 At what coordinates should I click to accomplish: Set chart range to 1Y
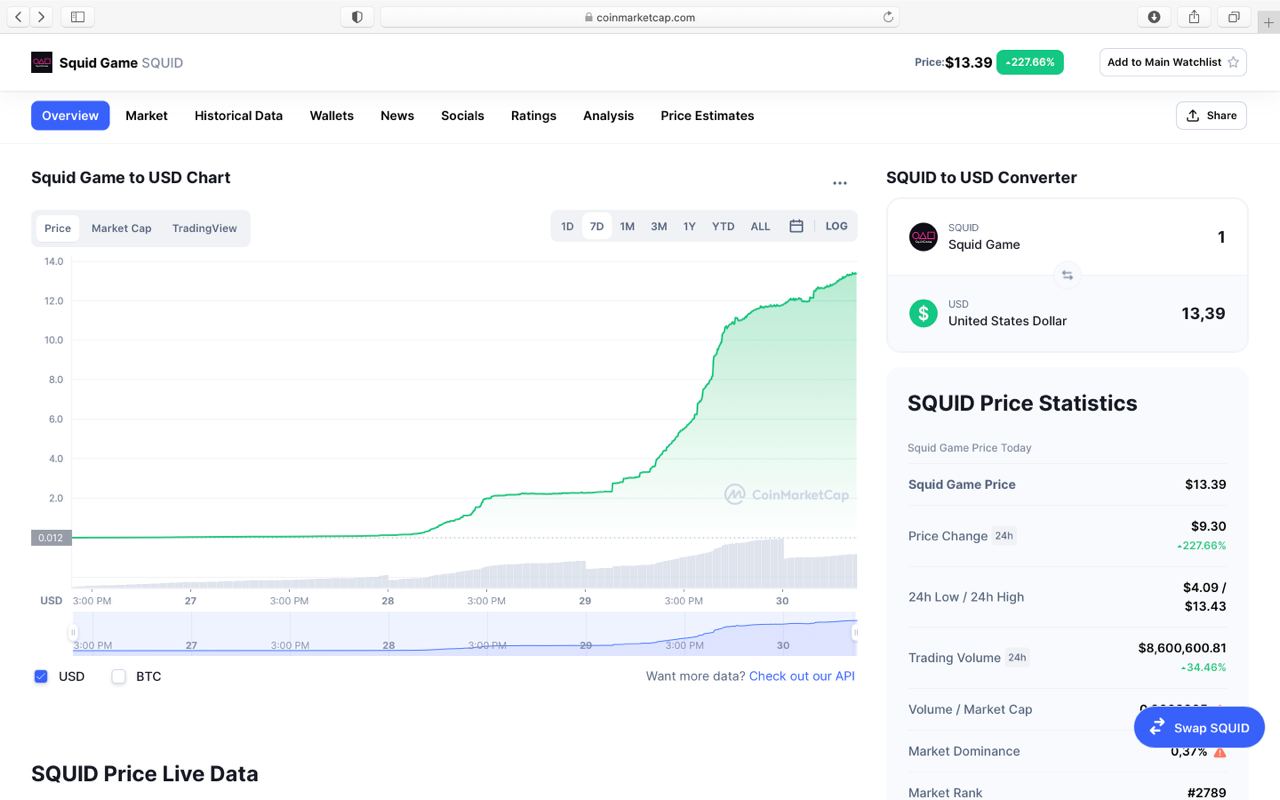[689, 226]
